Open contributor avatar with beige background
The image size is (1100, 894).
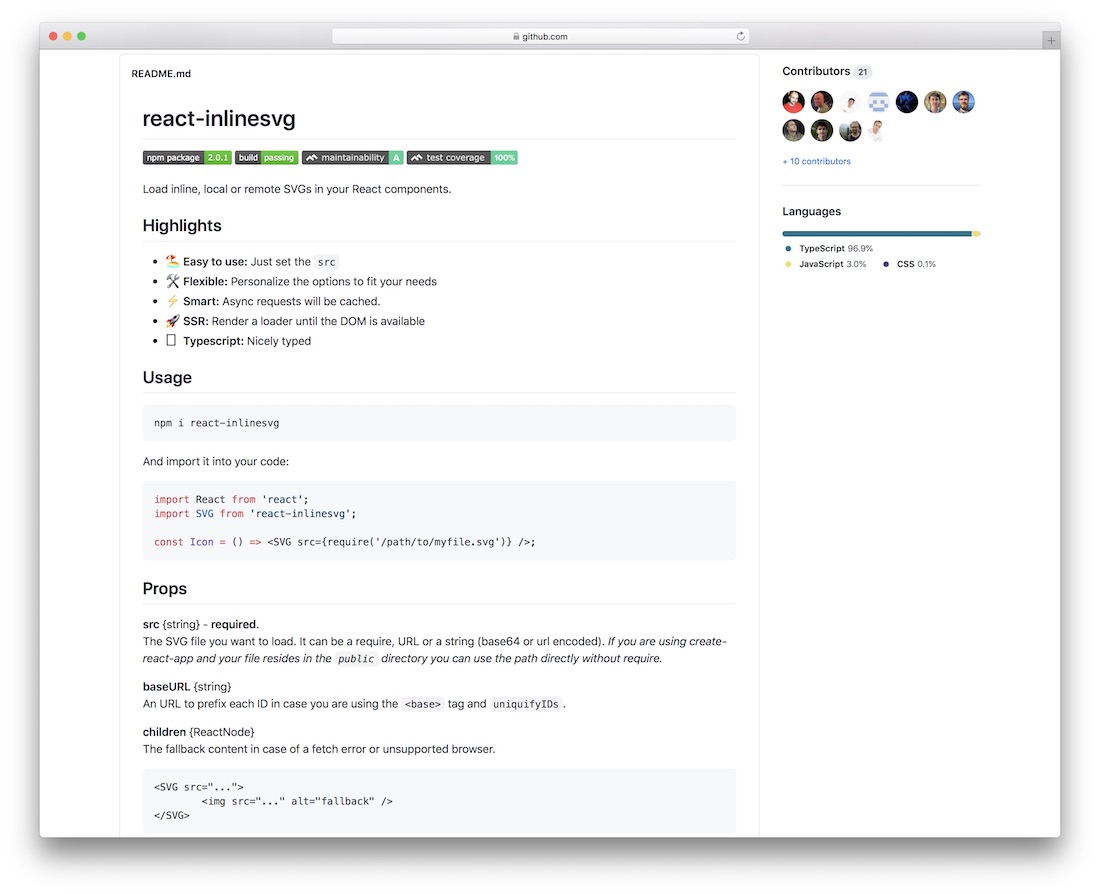935,102
